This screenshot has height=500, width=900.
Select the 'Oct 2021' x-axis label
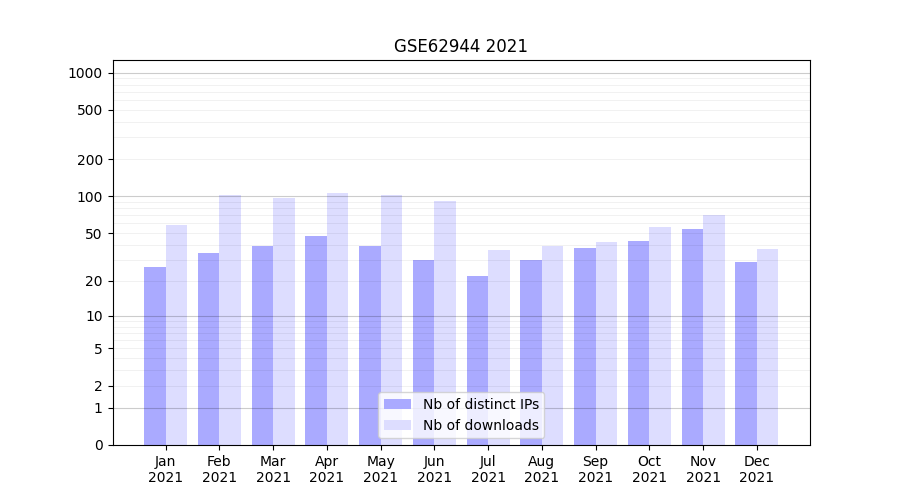click(x=649, y=469)
